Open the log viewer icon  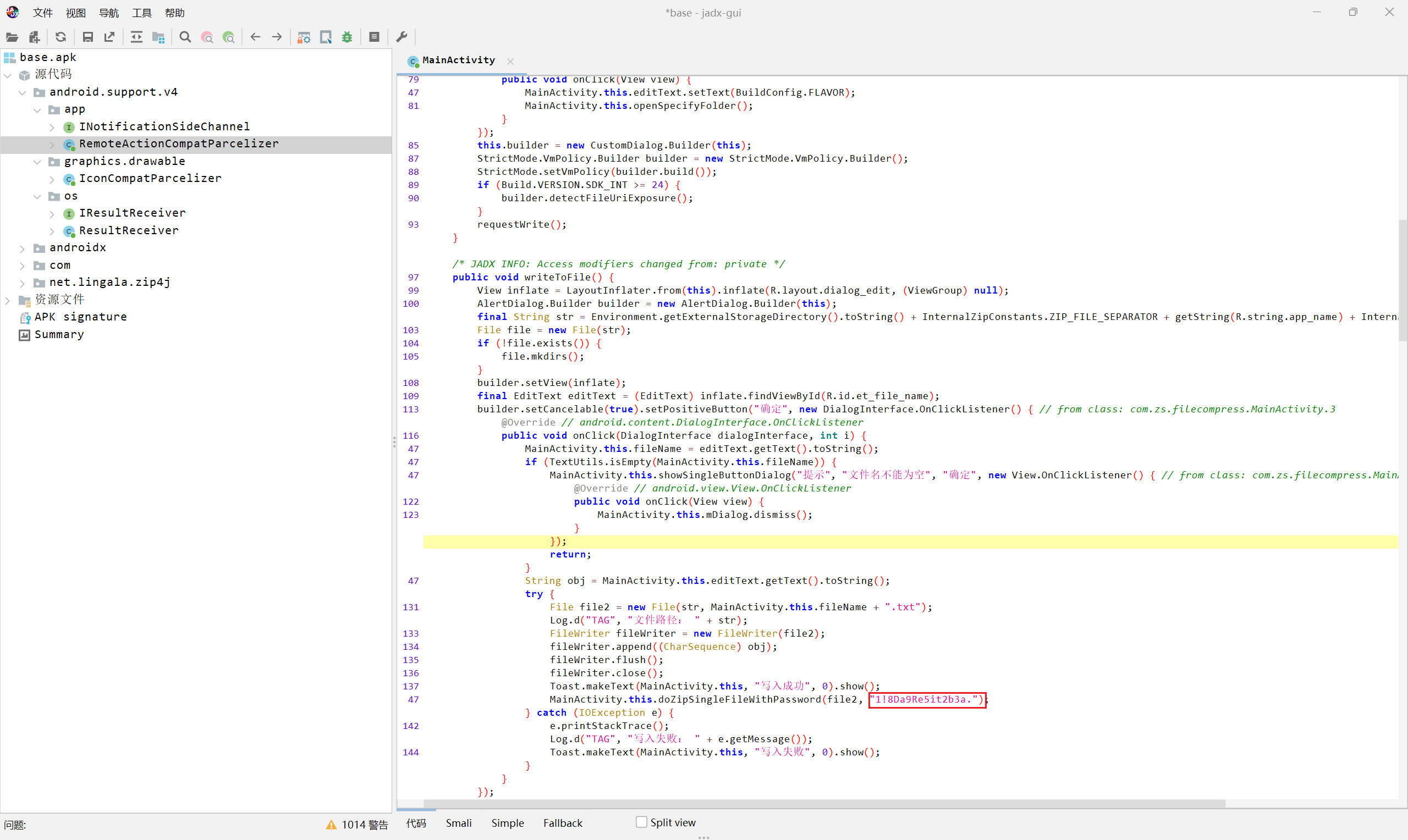(374, 37)
